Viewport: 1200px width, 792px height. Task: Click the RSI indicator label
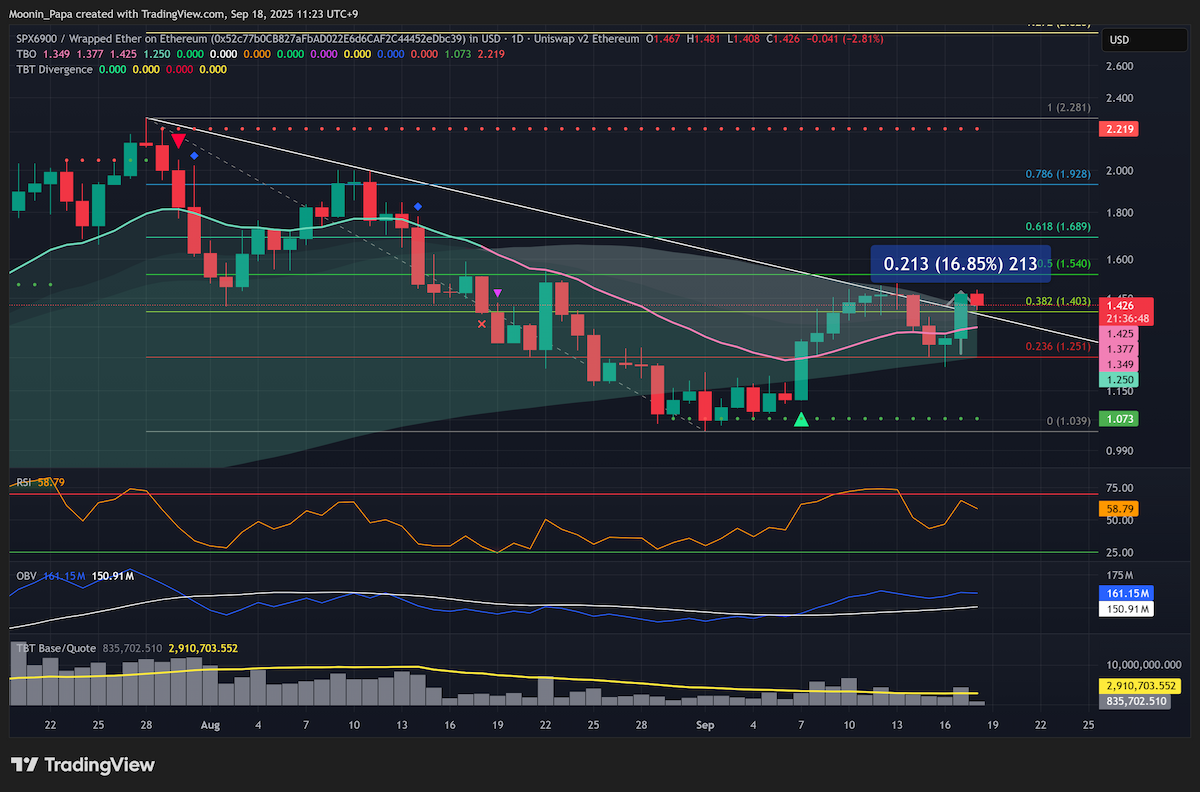tap(25, 483)
